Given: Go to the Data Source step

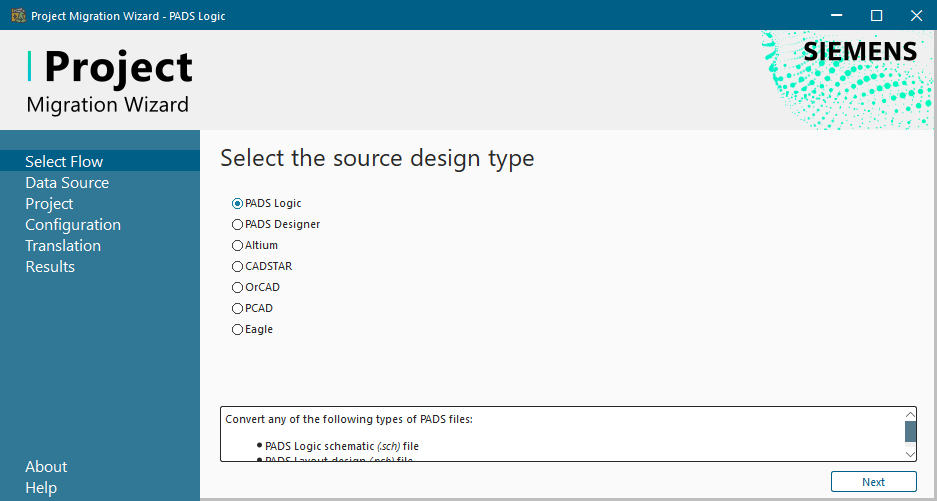Looking at the screenshot, I should click(67, 183).
